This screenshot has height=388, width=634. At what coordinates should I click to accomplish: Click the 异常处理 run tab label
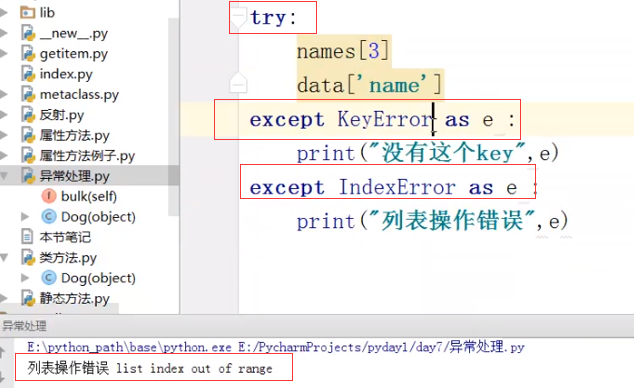(x=24, y=326)
